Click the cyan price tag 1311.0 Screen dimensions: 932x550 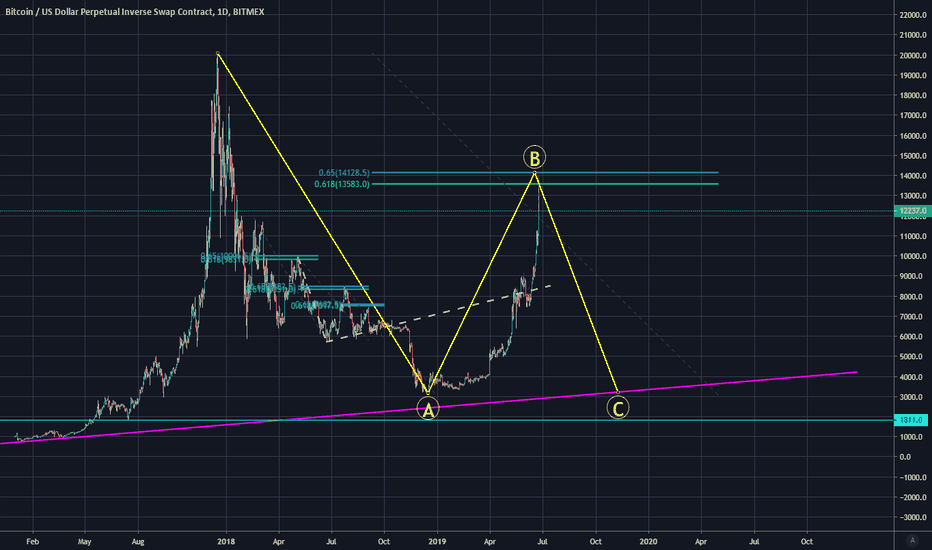point(912,420)
